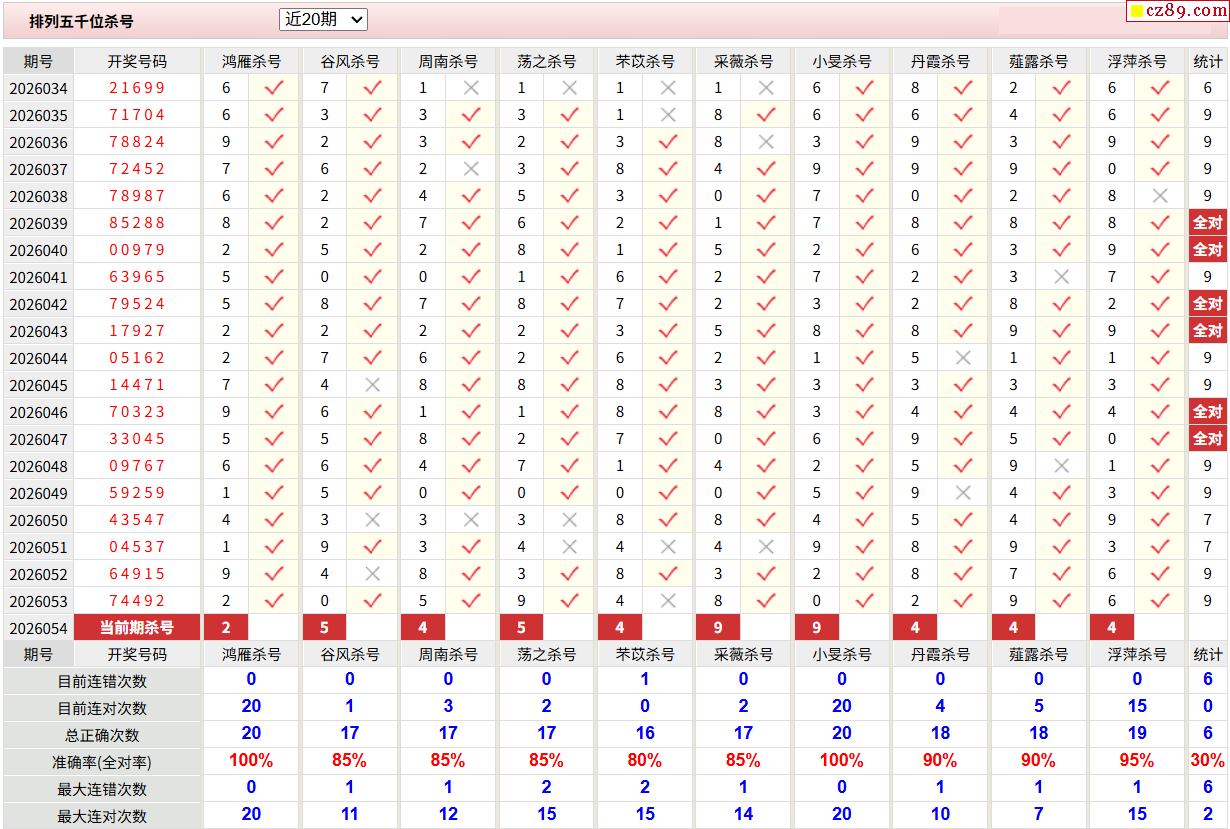Image resolution: width=1230 pixels, height=829 pixels.
Task: Click the red 当前期杀号 label cell
Action: tap(137, 628)
